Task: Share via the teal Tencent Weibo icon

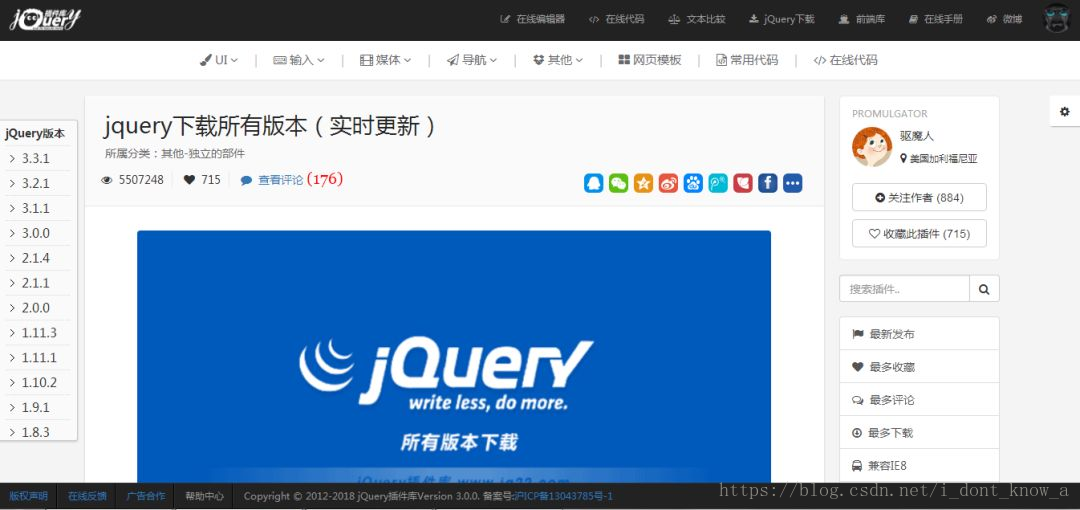Action: coord(718,183)
